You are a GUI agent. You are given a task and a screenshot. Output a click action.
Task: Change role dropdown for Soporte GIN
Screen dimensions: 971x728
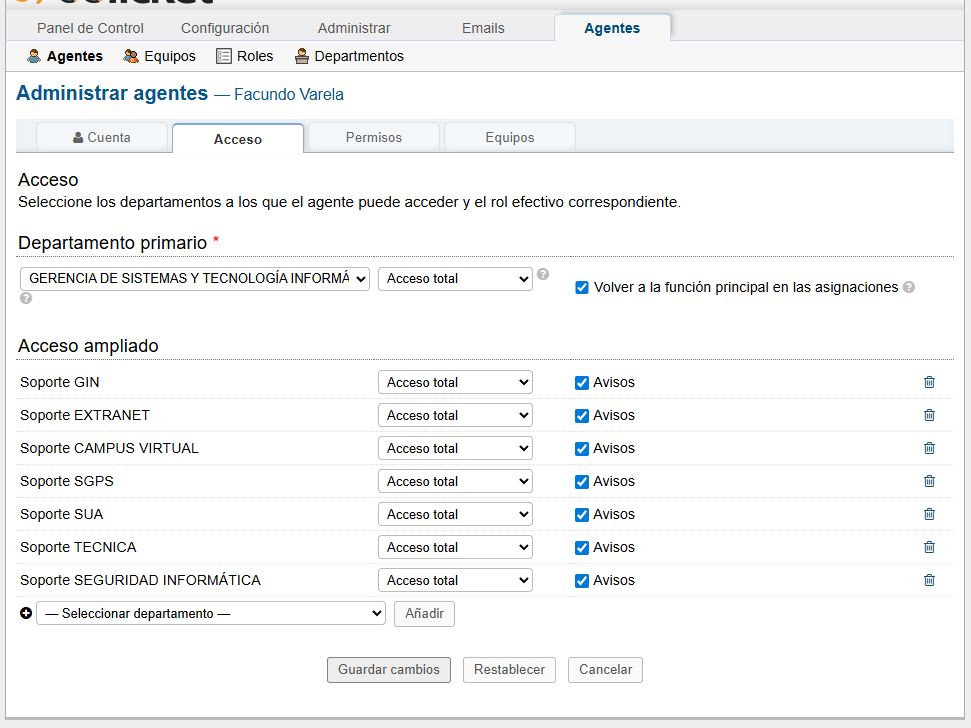455,382
